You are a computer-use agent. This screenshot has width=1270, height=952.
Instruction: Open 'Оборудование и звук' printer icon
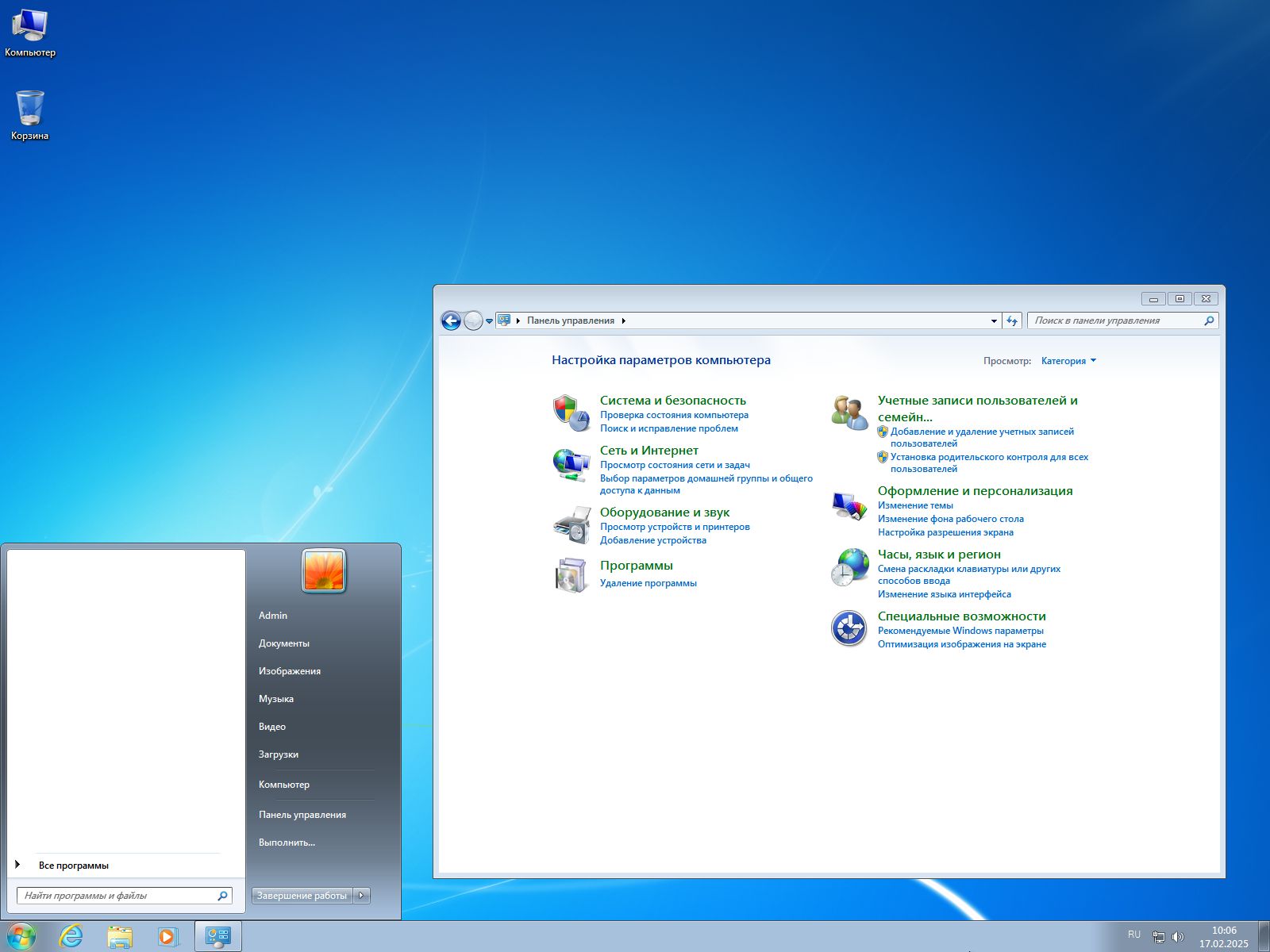click(569, 524)
